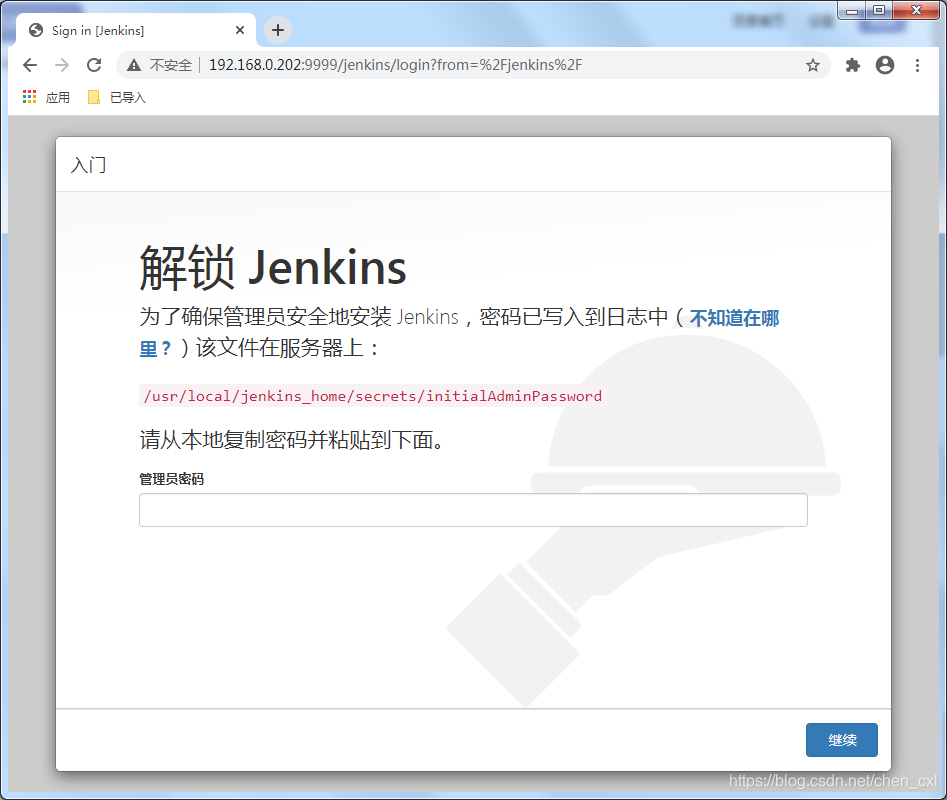
Task: Click the 请从本地复制密码并粘贴到下面 instruction
Action: [x=292, y=440]
